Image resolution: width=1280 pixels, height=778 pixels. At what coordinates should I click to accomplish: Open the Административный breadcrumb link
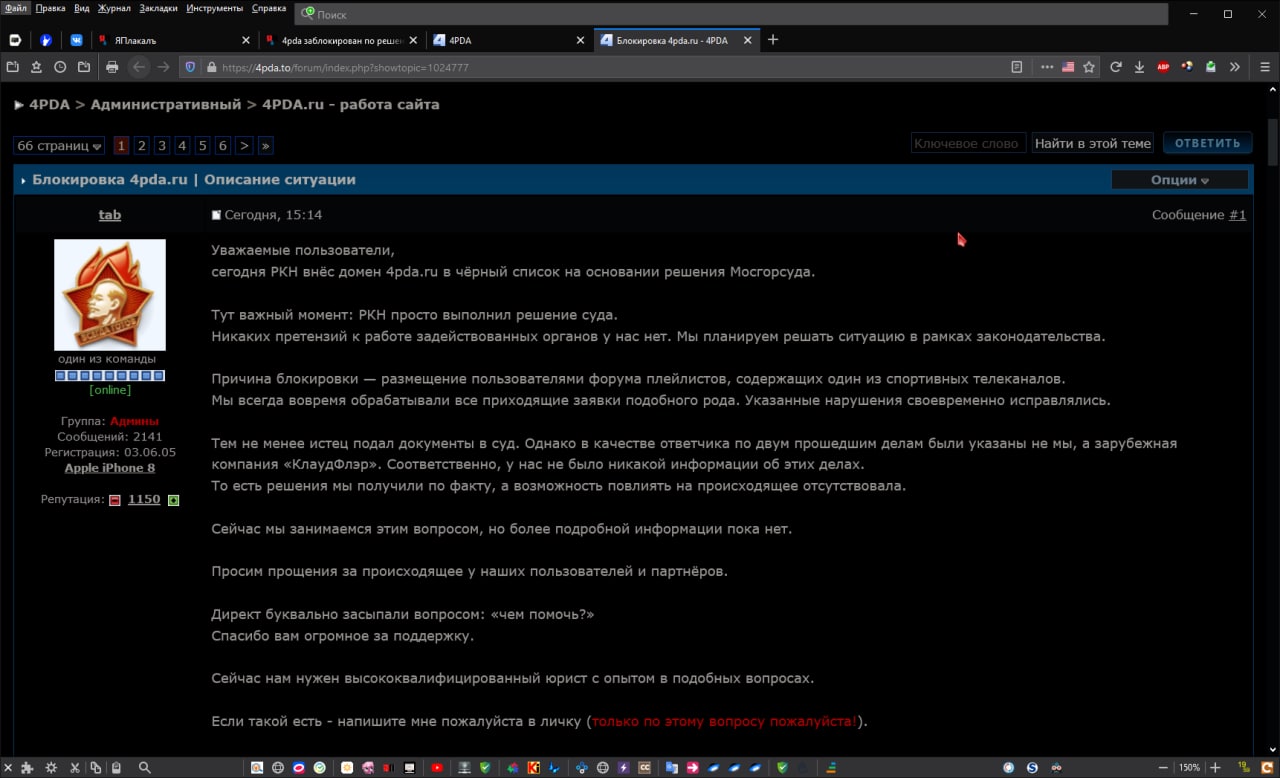coord(166,104)
